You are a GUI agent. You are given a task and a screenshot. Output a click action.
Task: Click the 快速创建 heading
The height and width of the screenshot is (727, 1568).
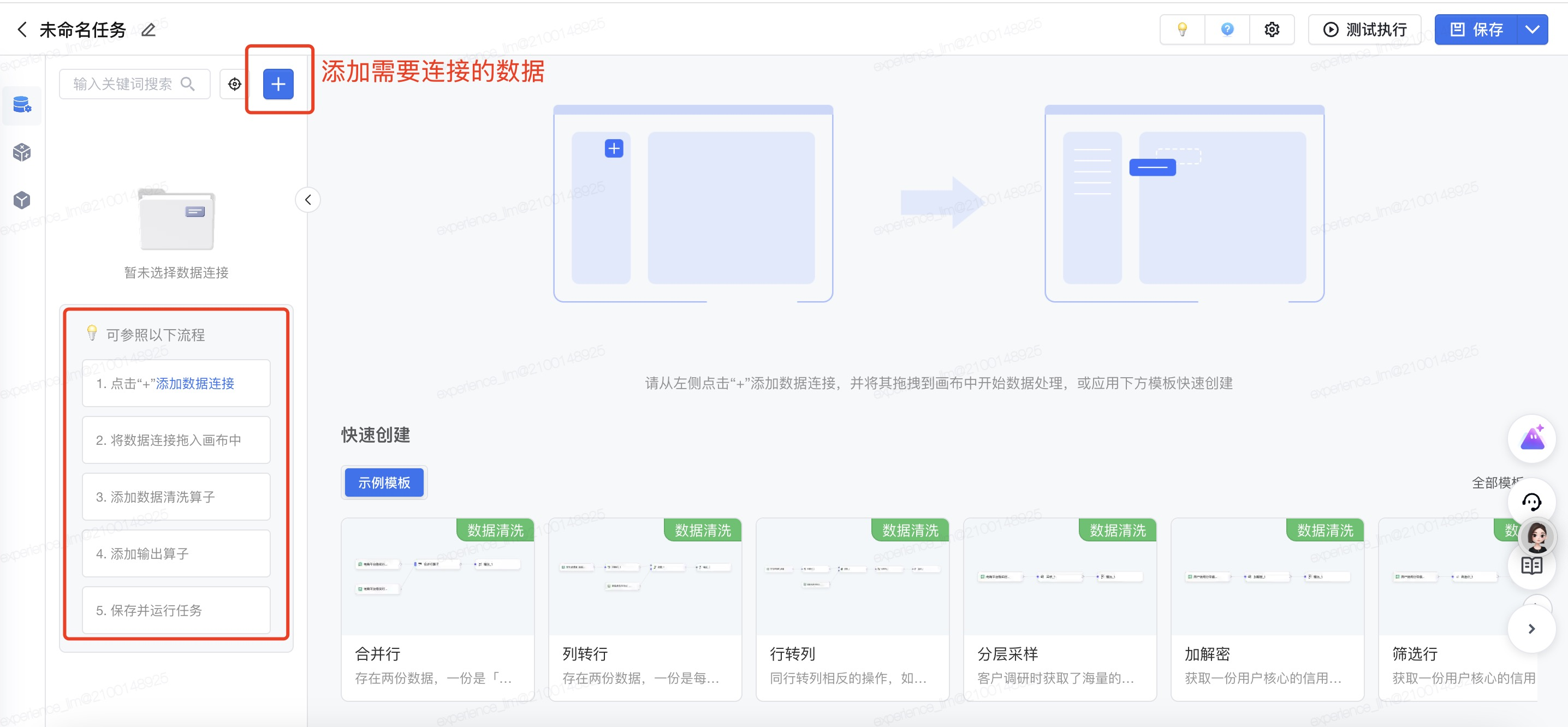tap(376, 434)
